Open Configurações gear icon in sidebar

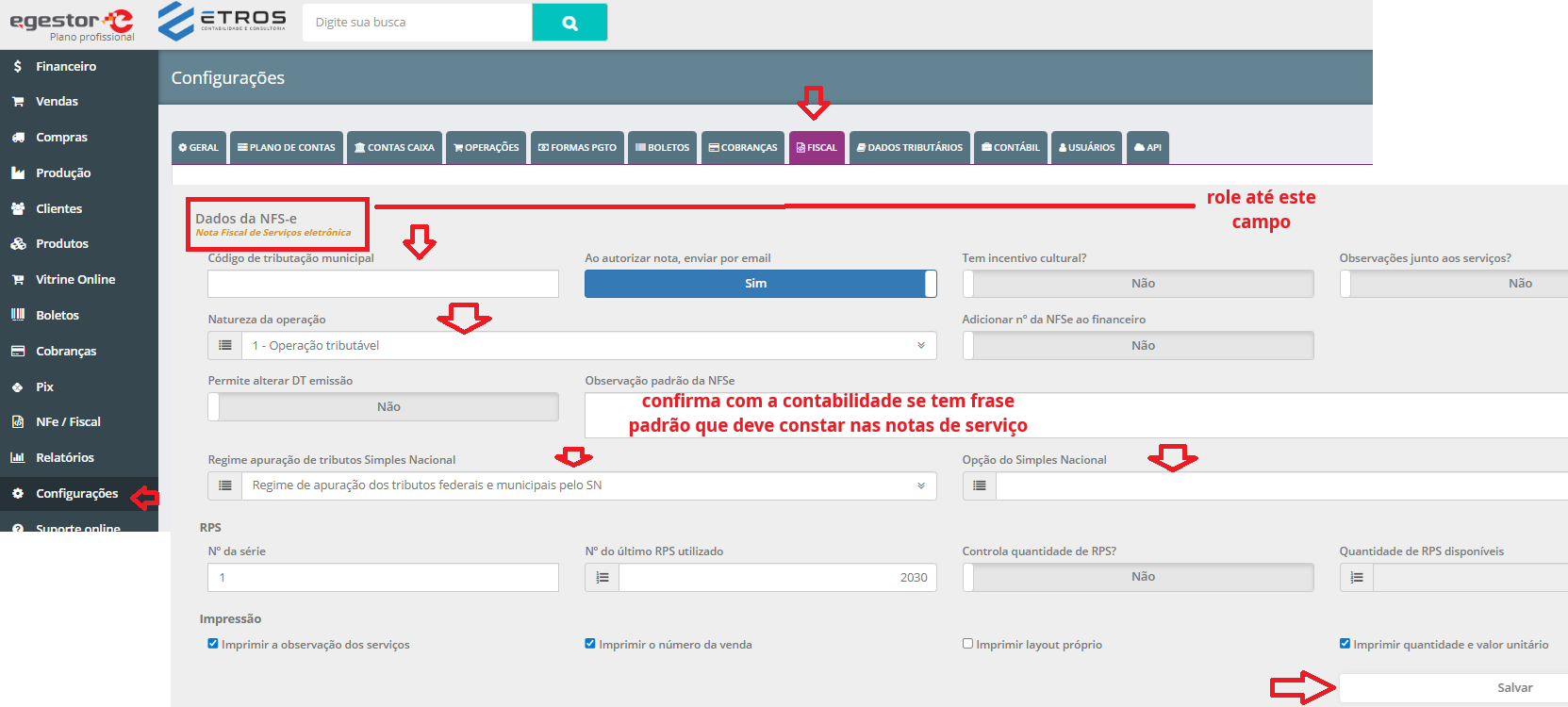[18, 493]
